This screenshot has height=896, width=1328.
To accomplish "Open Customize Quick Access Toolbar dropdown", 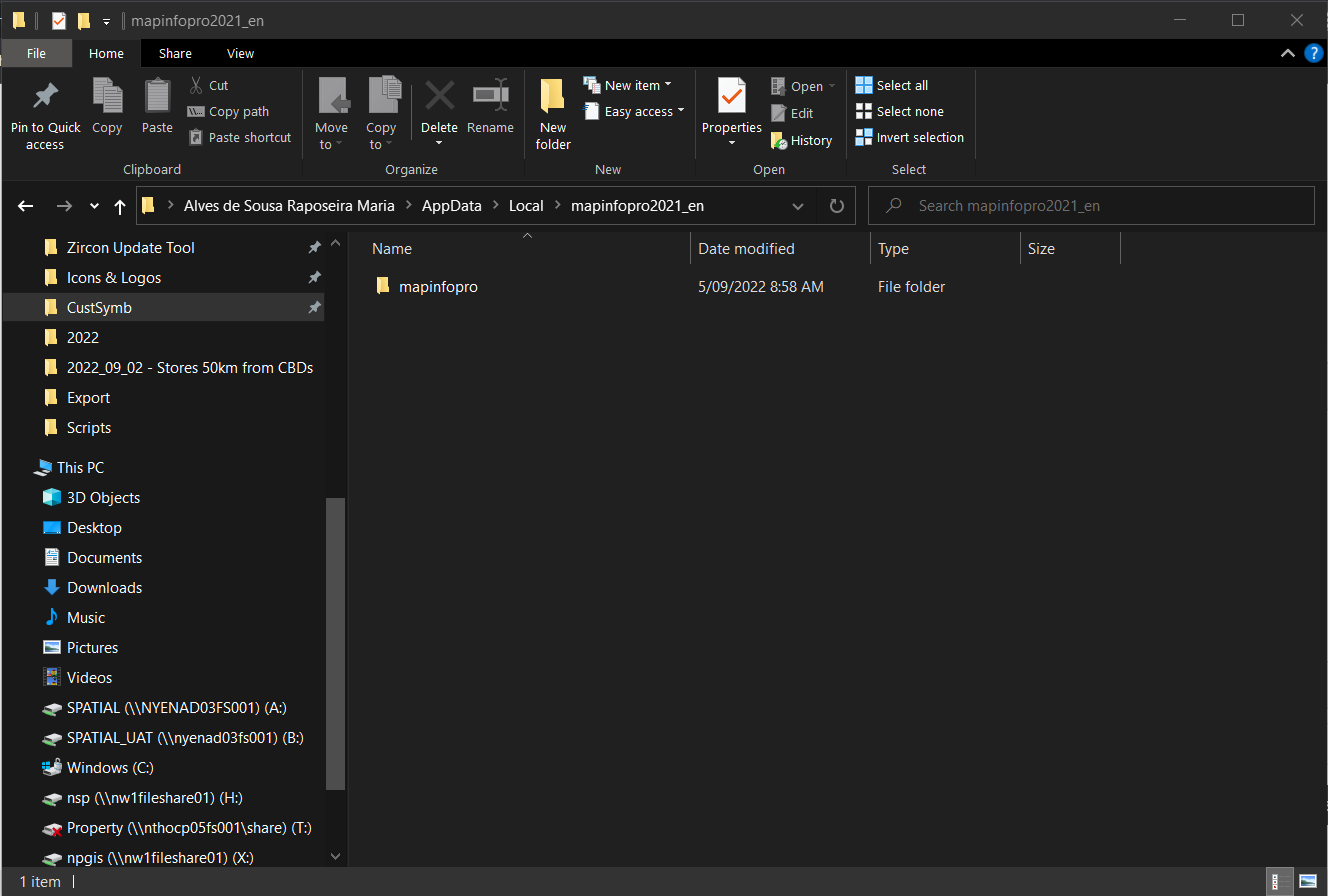I will tap(106, 21).
